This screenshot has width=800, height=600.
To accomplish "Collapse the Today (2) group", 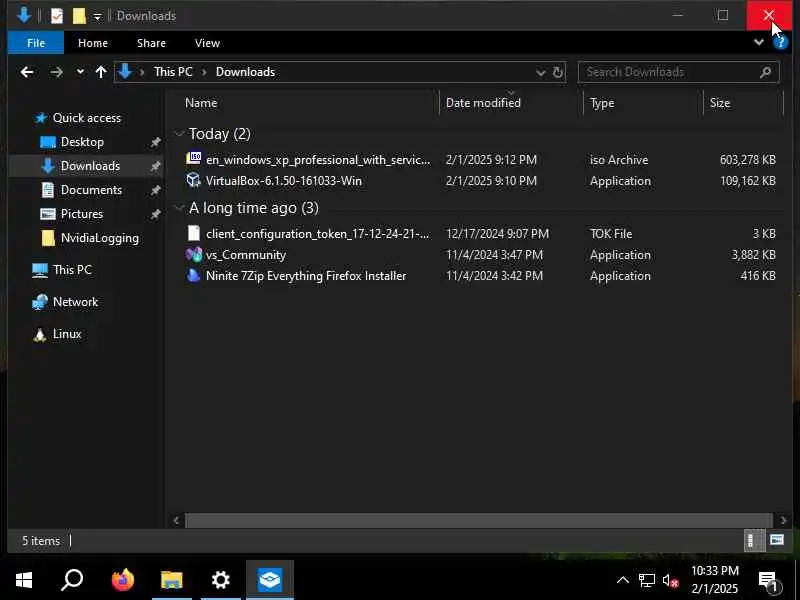I will (x=179, y=134).
